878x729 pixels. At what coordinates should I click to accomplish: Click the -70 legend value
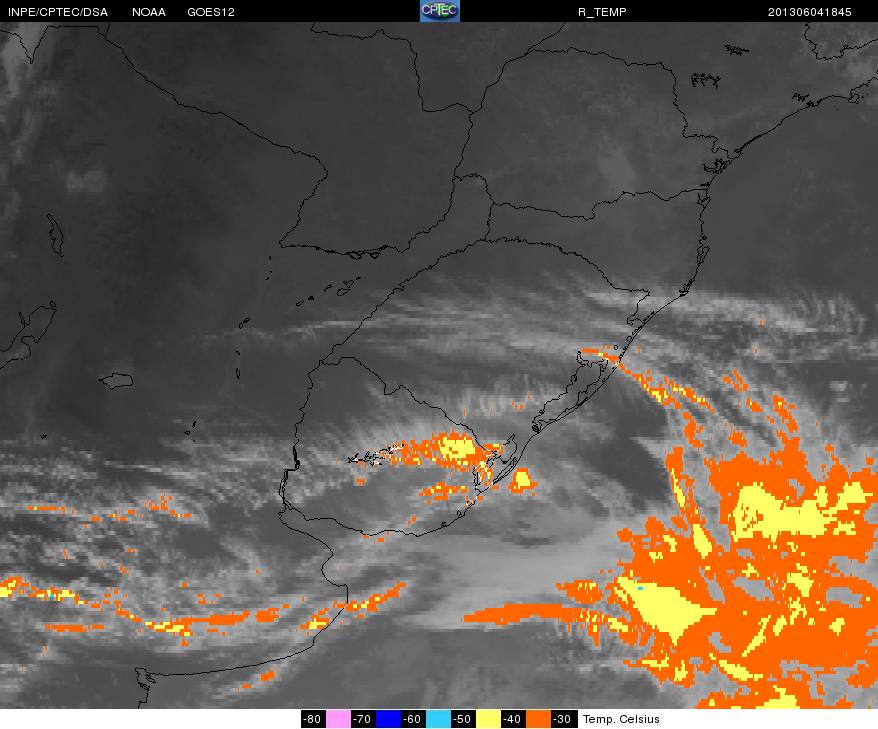point(363,719)
